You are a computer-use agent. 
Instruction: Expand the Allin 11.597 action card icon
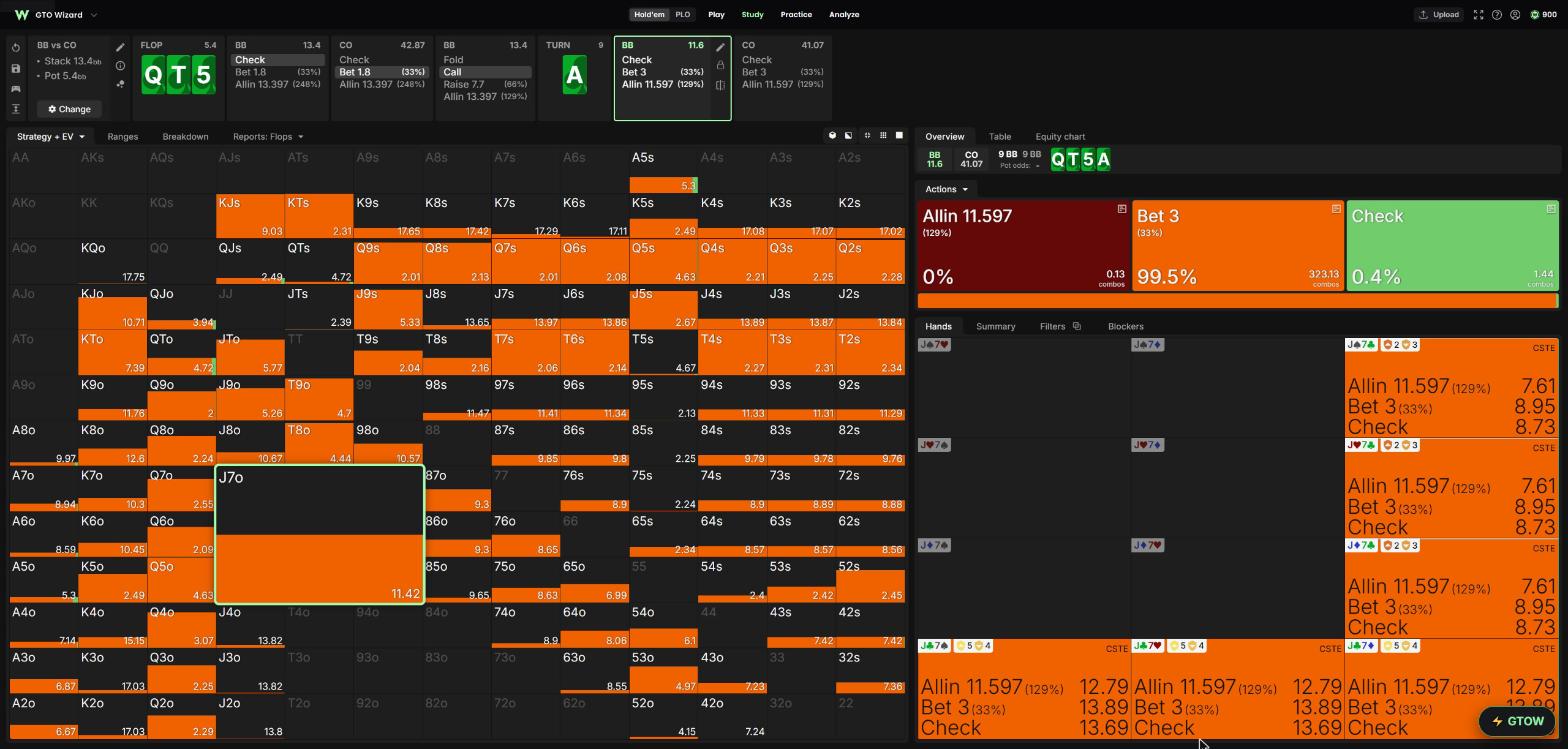point(1122,209)
